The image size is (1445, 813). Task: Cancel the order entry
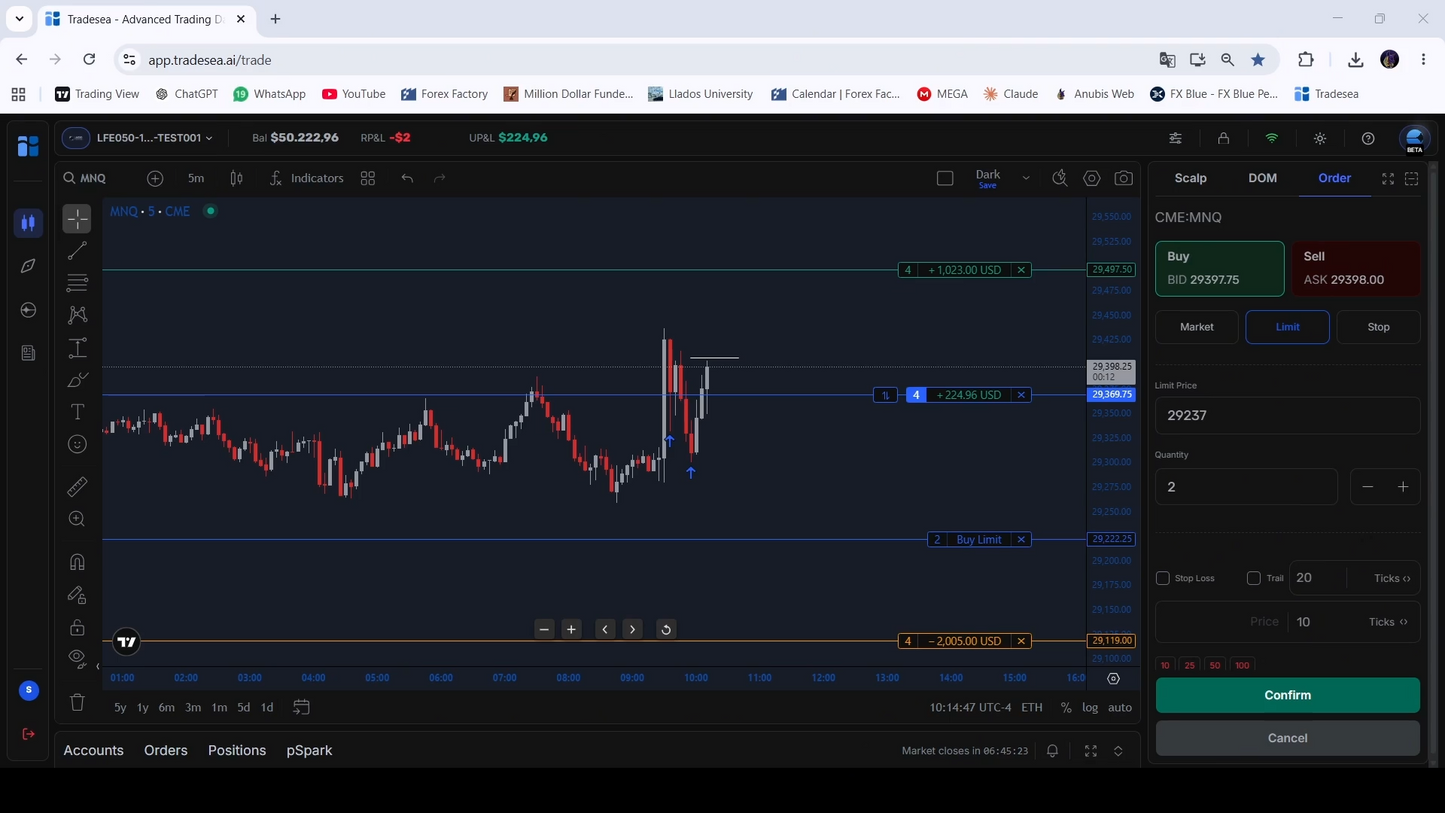point(1287,738)
